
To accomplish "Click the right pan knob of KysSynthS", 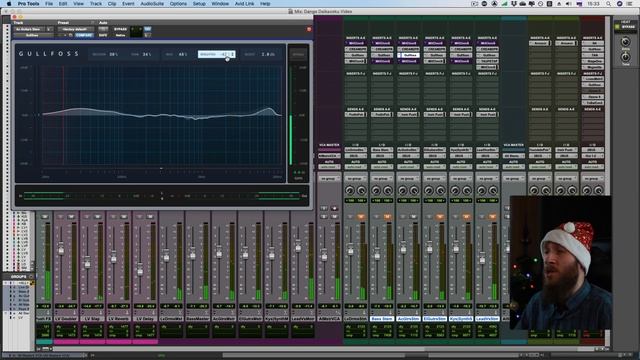I will pyautogui.click(x=467, y=191).
